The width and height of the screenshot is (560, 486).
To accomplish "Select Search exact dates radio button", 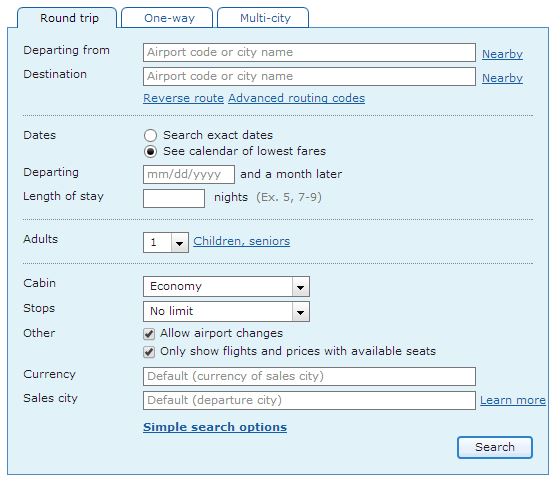I will click(150, 135).
